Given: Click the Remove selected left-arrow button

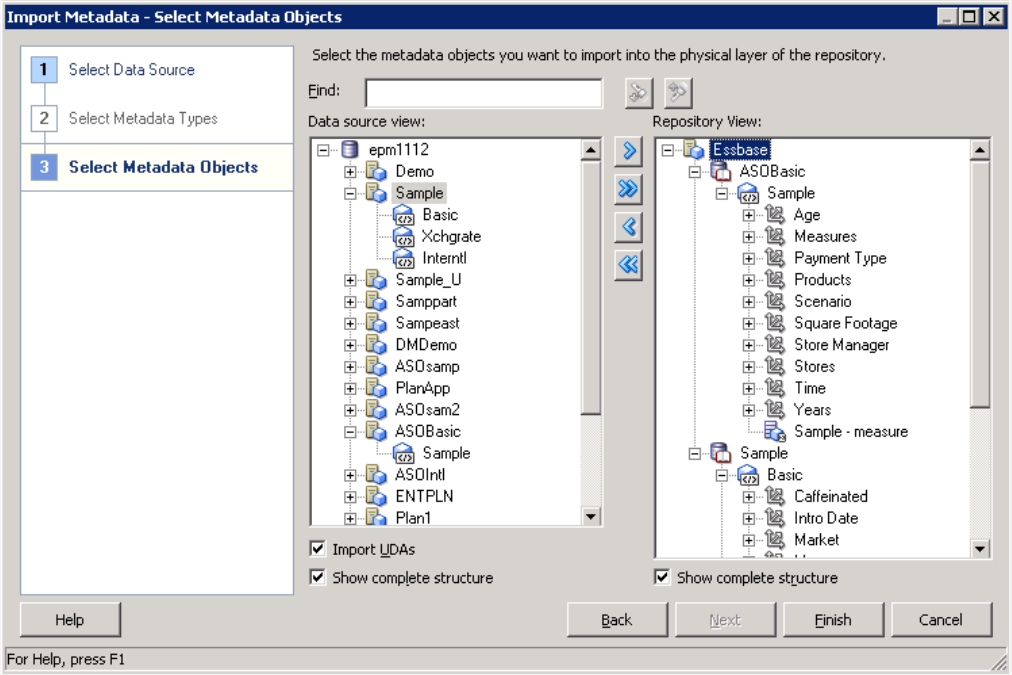Looking at the screenshot, I should 629,227.
